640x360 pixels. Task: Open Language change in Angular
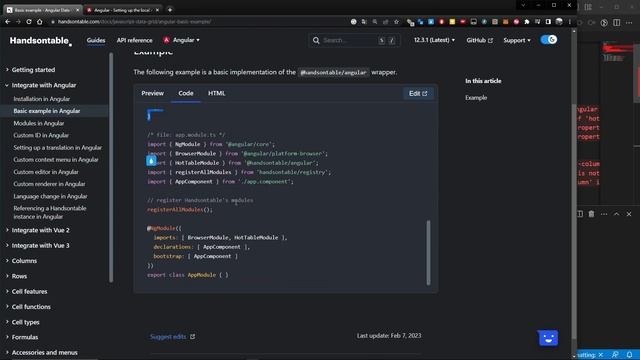50,196
